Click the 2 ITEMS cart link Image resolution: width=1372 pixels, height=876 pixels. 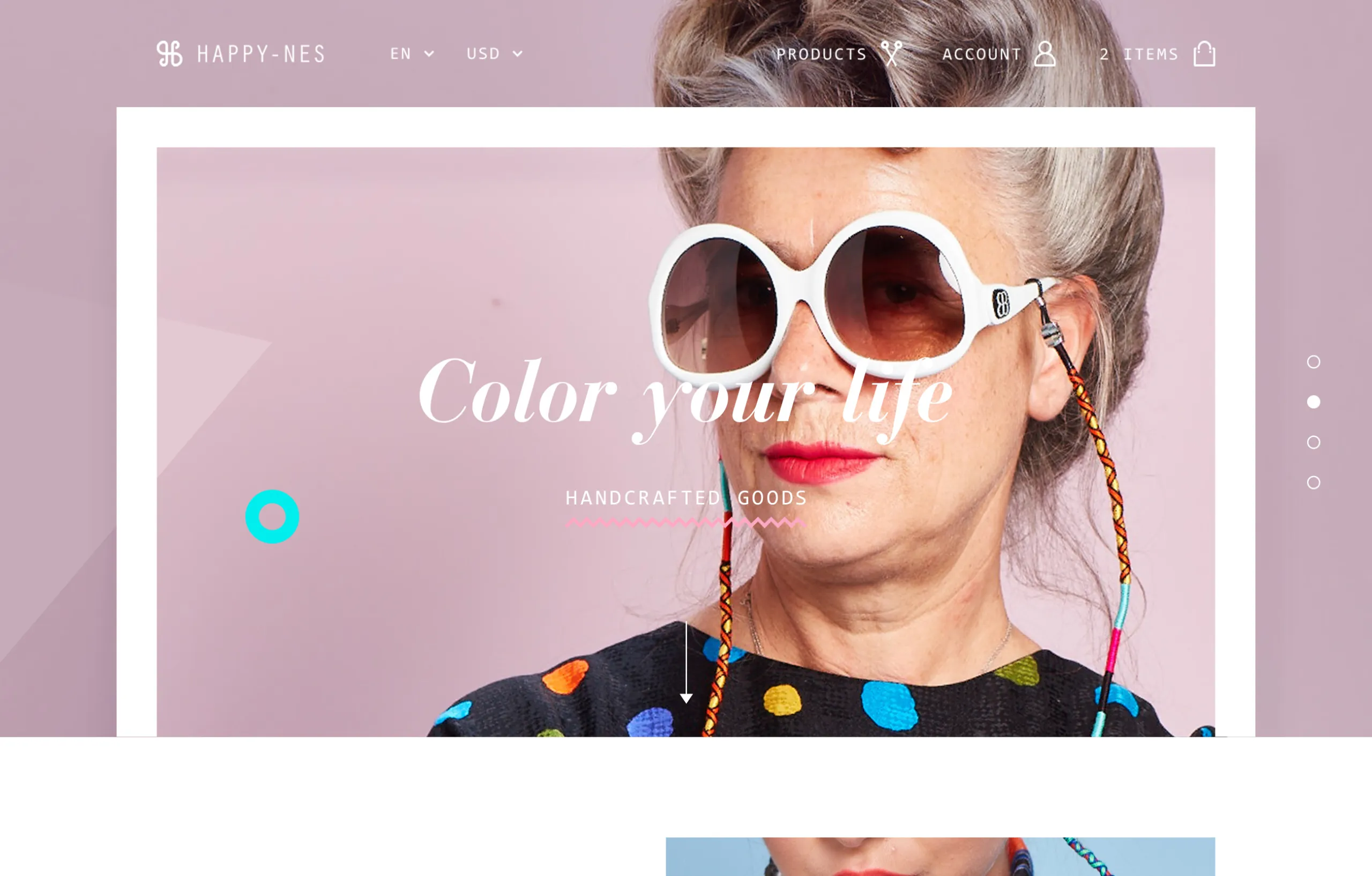point(1138,54)
